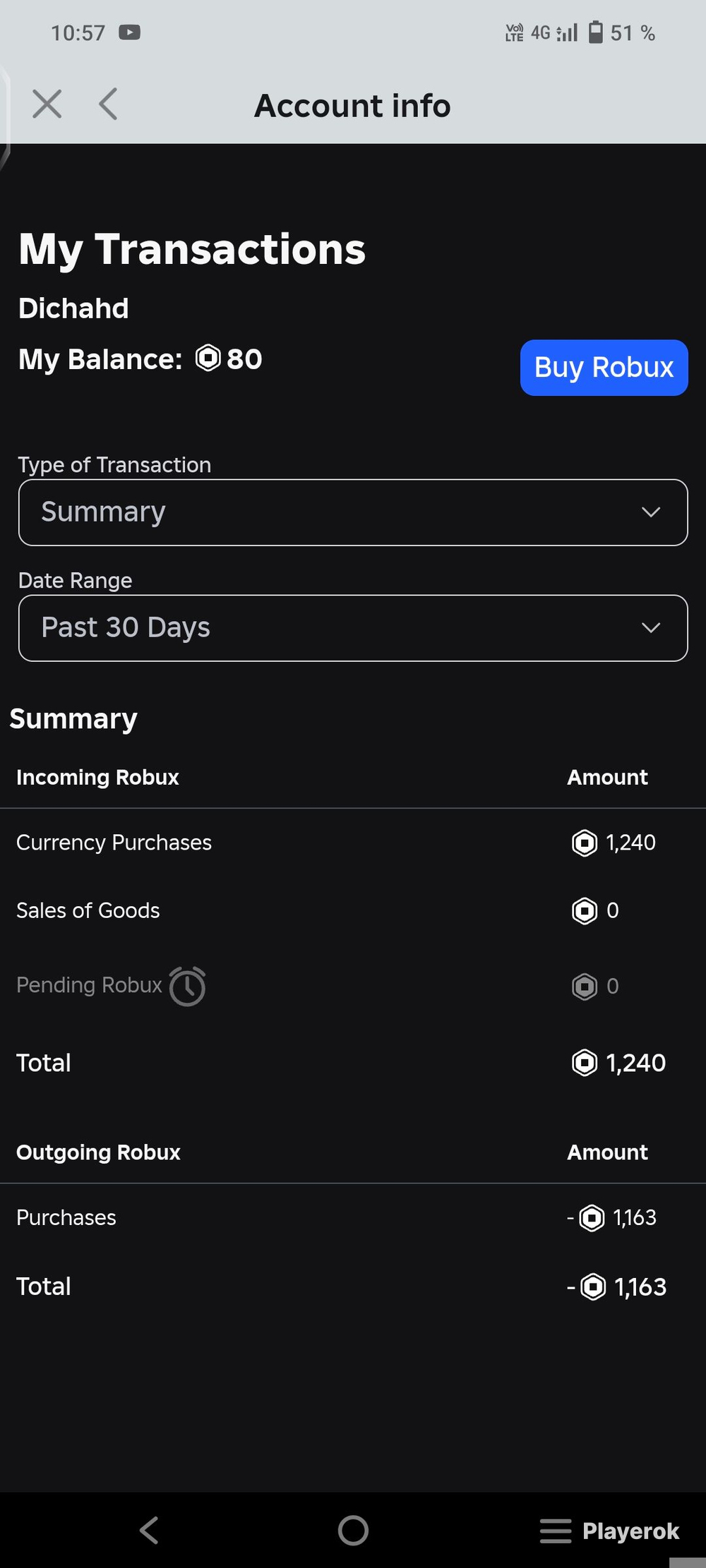Go back using the header arrow
The image size is (706, 1568).
108,104
